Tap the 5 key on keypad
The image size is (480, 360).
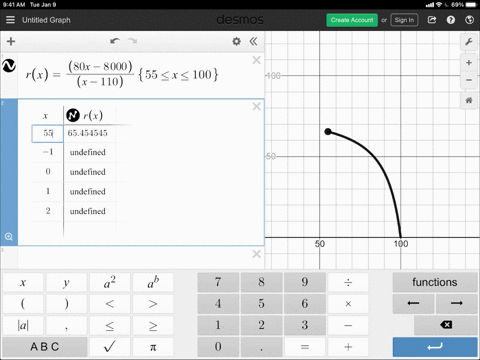(261, 304)
